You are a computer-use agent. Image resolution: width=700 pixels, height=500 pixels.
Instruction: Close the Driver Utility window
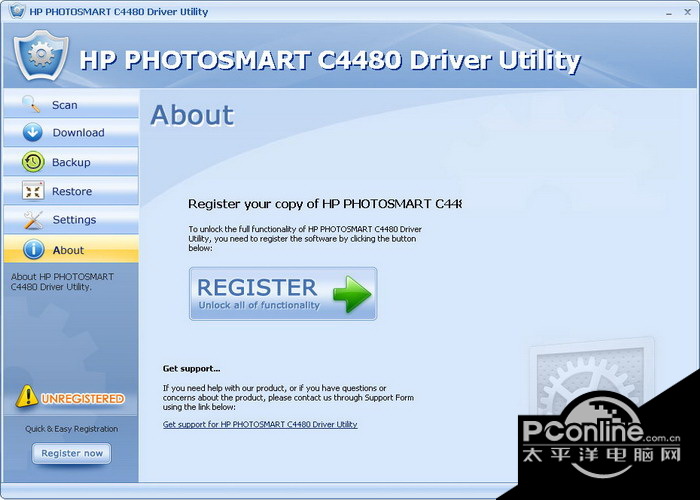click(688, 12)
